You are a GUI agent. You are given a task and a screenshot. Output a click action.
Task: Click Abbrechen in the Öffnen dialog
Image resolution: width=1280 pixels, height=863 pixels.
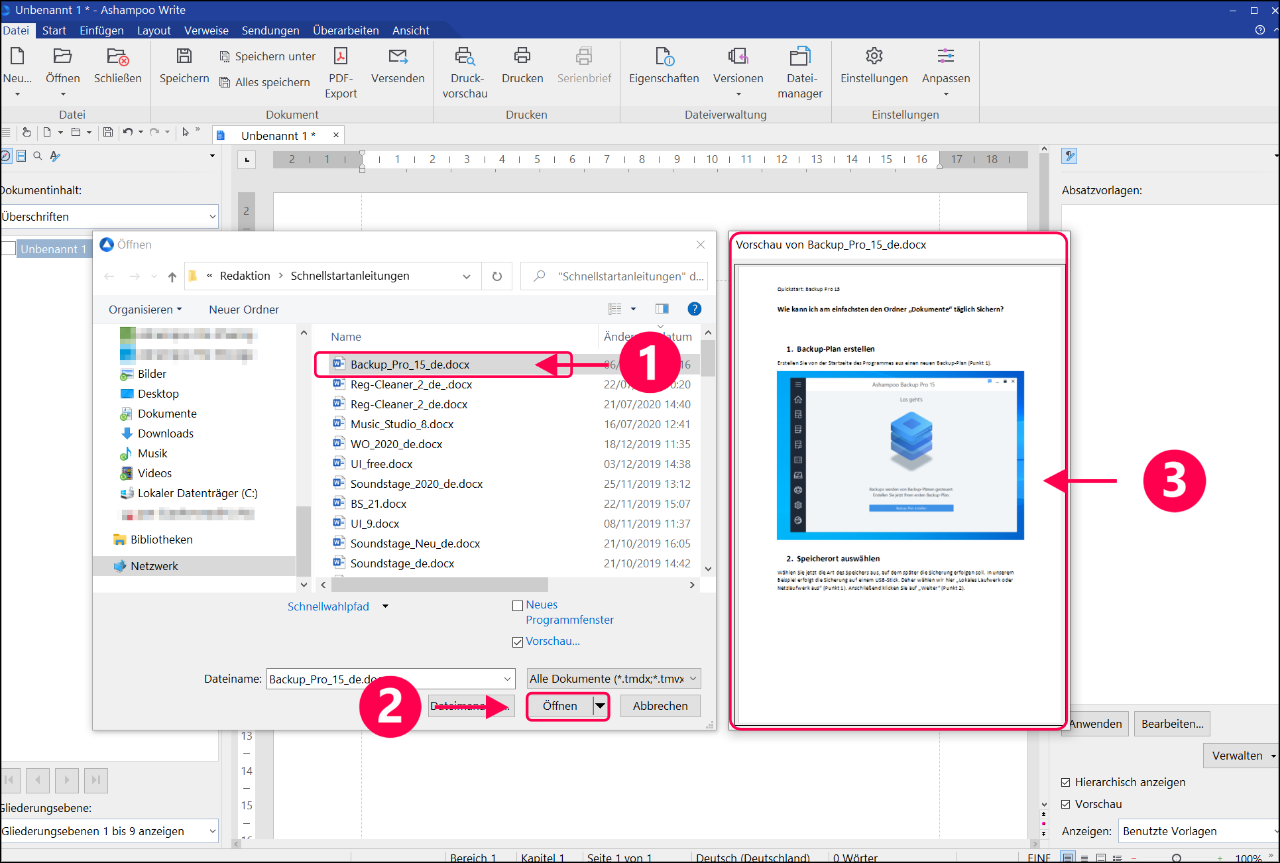pos(660,706)
